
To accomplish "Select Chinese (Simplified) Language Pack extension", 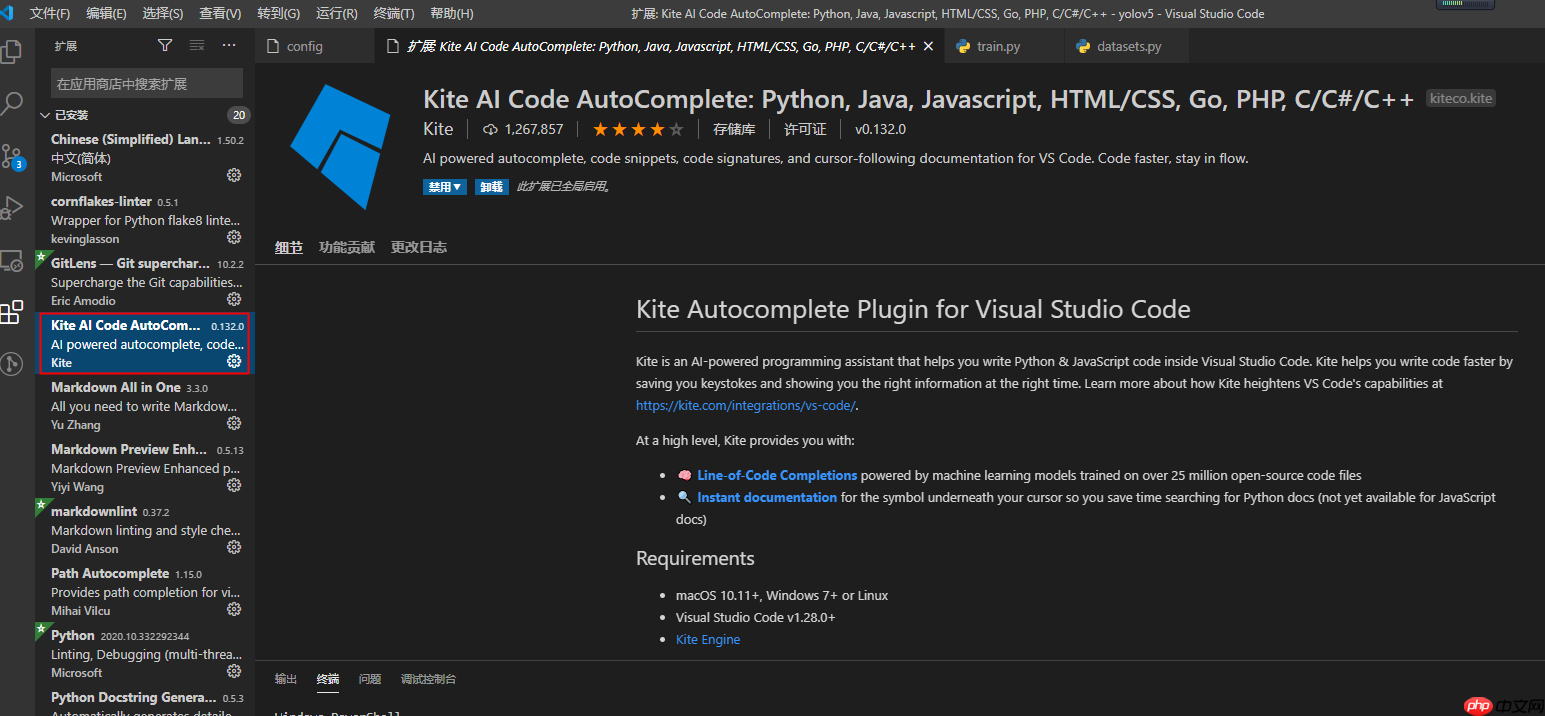I will tap(145, 158).
